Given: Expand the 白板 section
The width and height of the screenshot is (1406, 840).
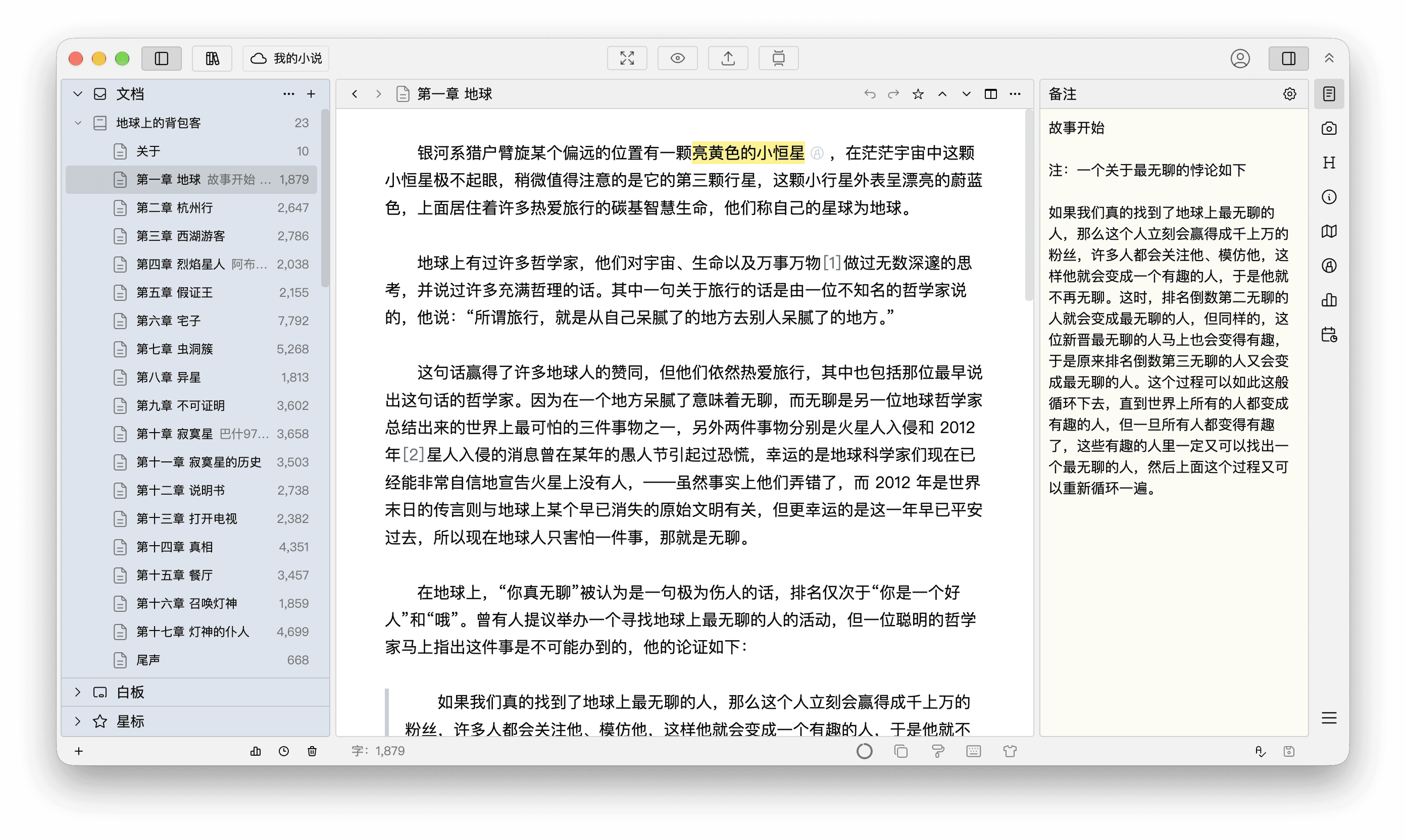Looking at the screenshot, I should coord(78,692).
